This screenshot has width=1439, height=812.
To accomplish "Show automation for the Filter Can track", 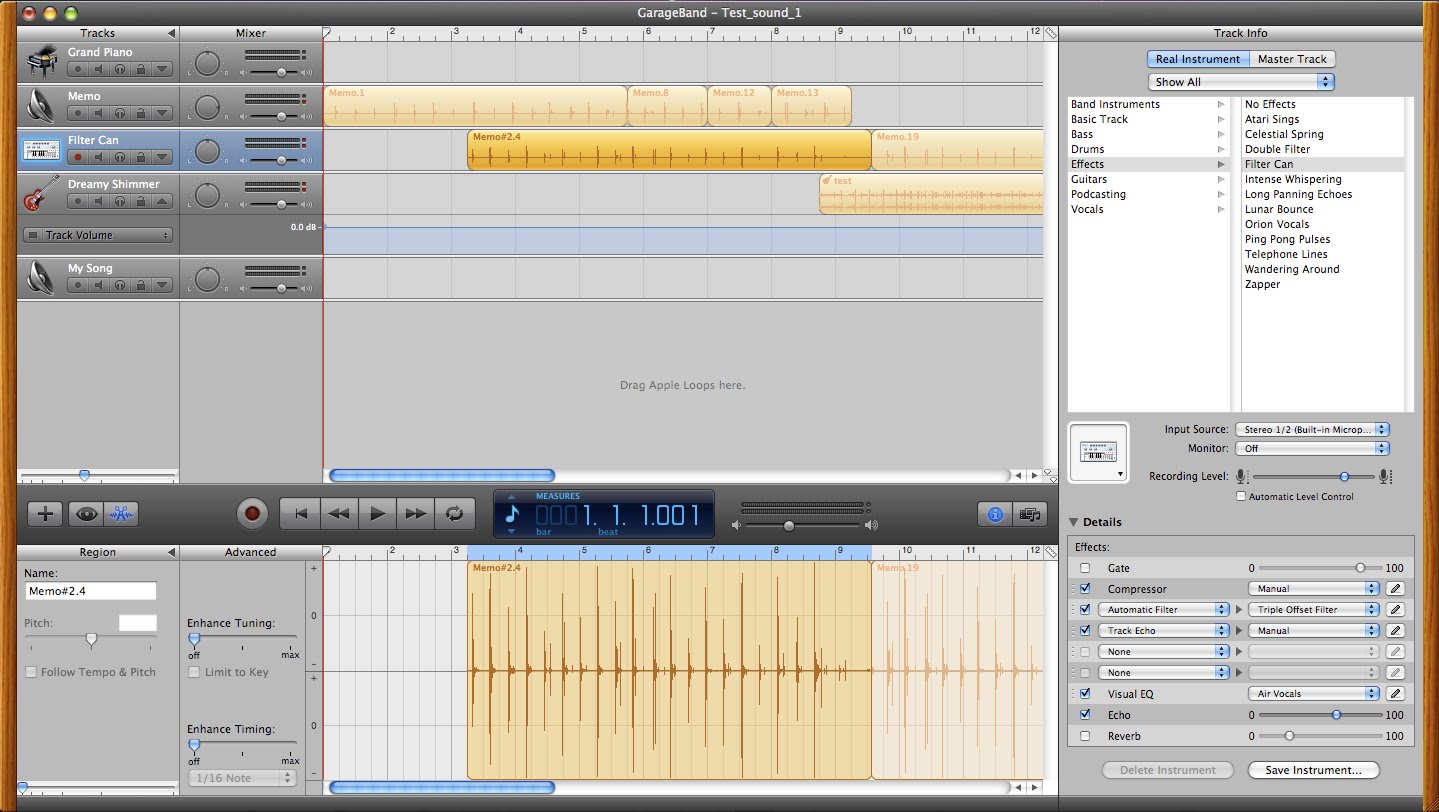I will (163, 157).
